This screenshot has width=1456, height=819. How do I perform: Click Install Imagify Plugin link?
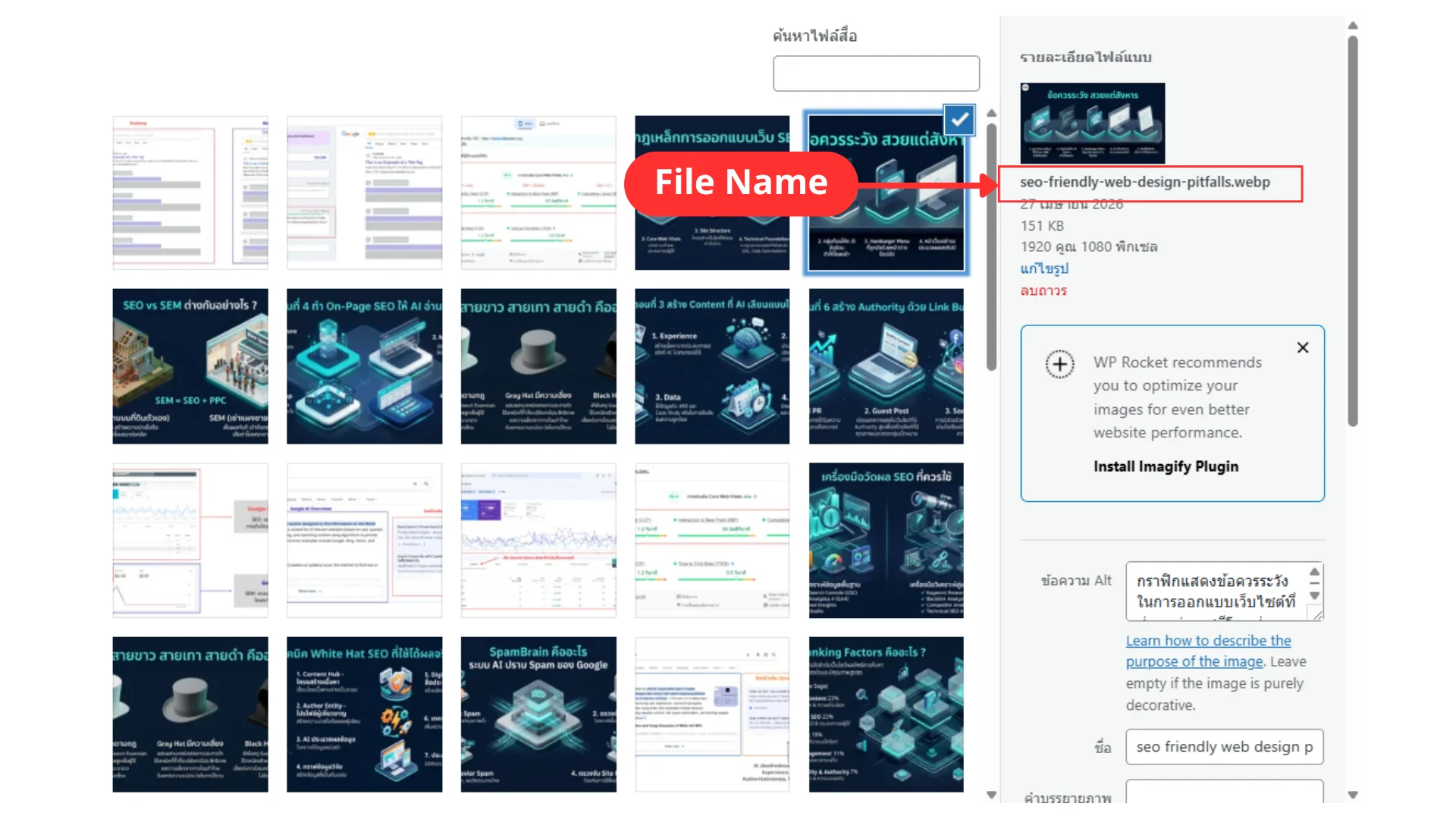click(x=1166, y=466)
